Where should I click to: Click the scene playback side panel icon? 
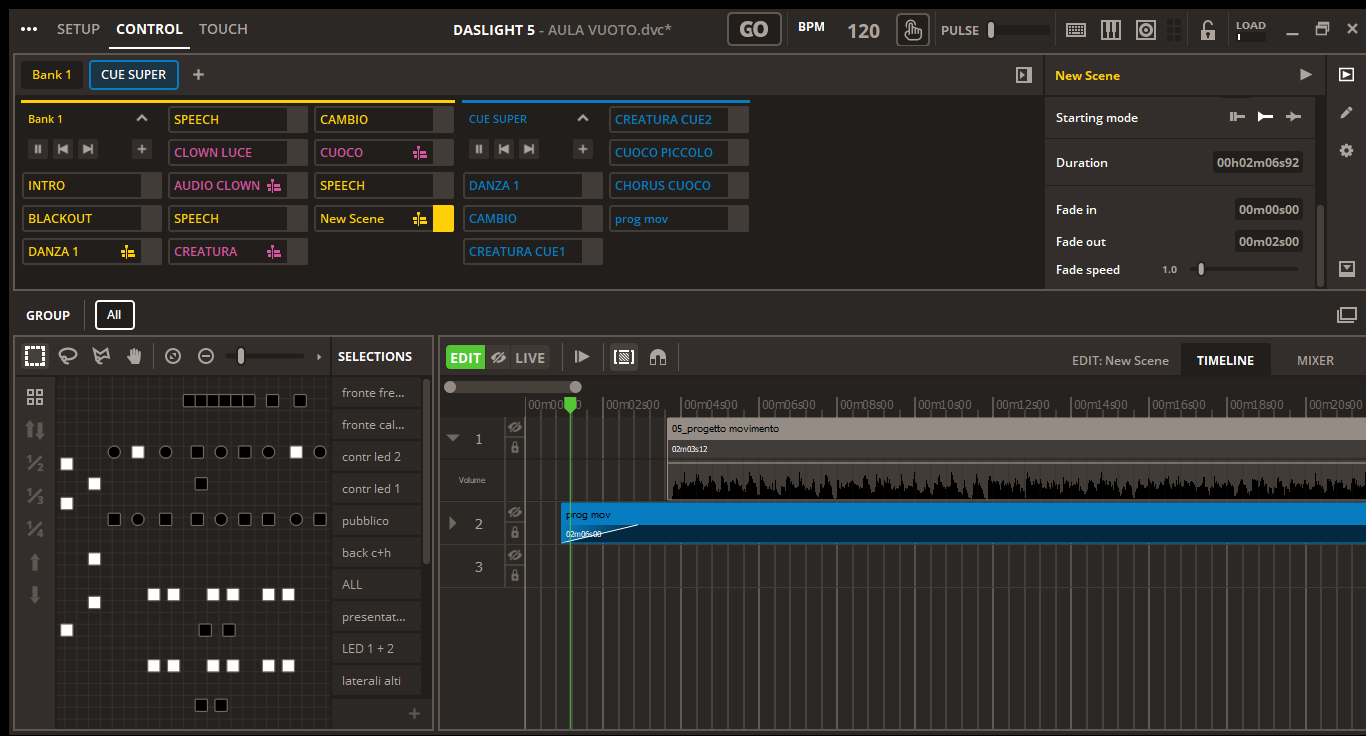(x=1346, y=75)
